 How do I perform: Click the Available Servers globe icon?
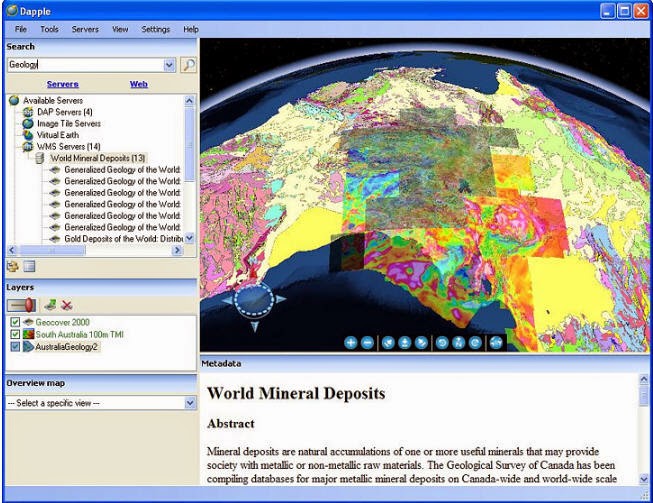[14, 100]
